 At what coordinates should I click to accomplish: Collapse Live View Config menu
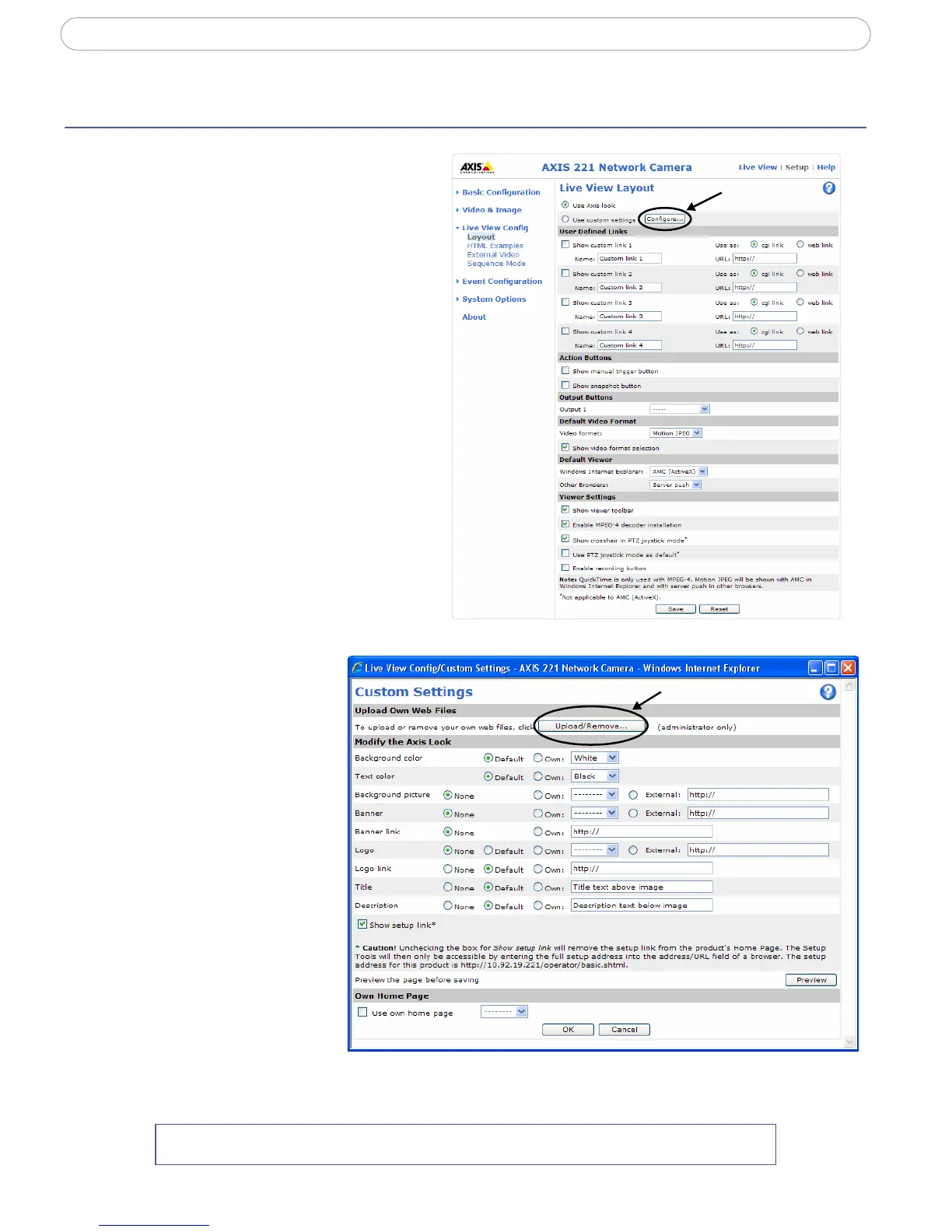tap(495, 228)
